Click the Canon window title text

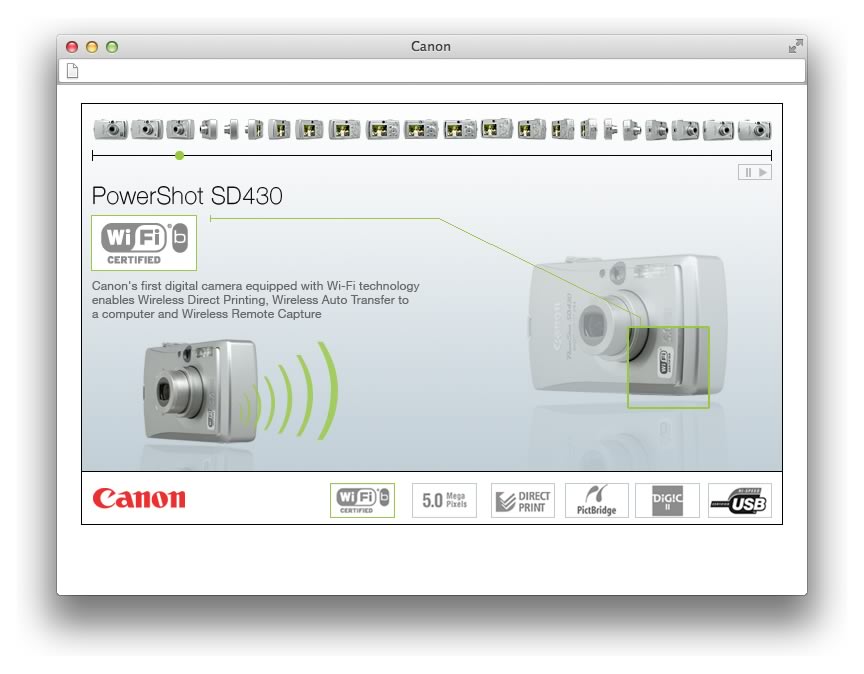[431, 46]
